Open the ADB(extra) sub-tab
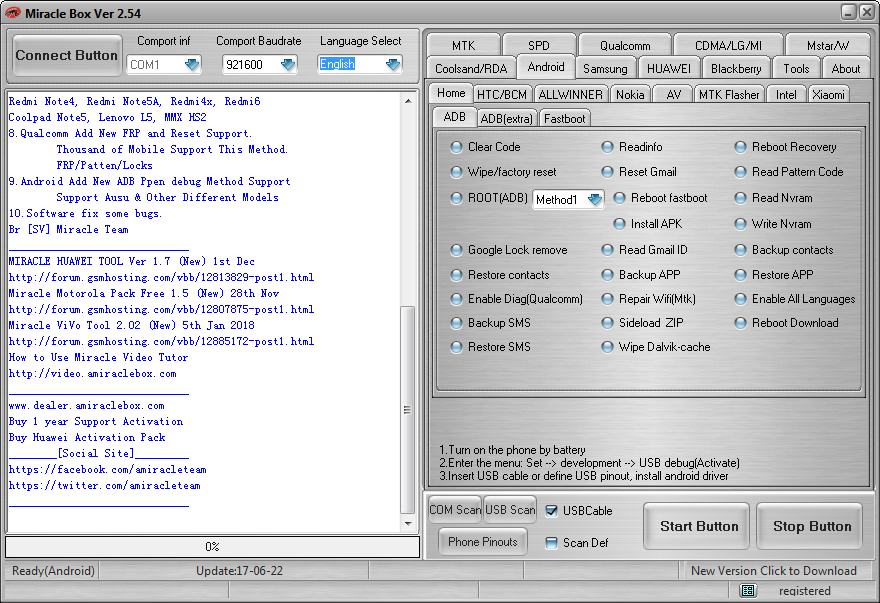The image size is (880, 603). (506, 119)
